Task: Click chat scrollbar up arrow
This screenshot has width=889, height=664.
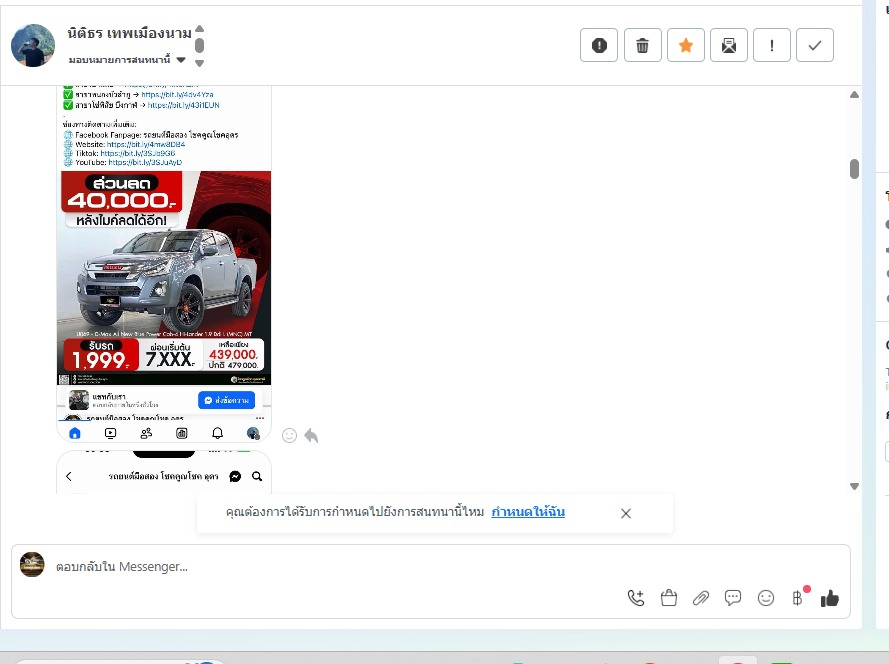Action: 854,95
